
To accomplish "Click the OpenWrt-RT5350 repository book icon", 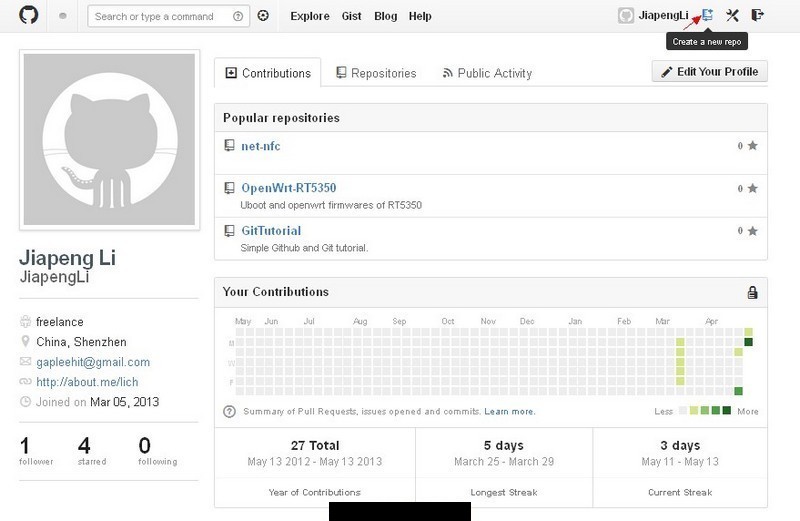I will [x=230, y=188].
